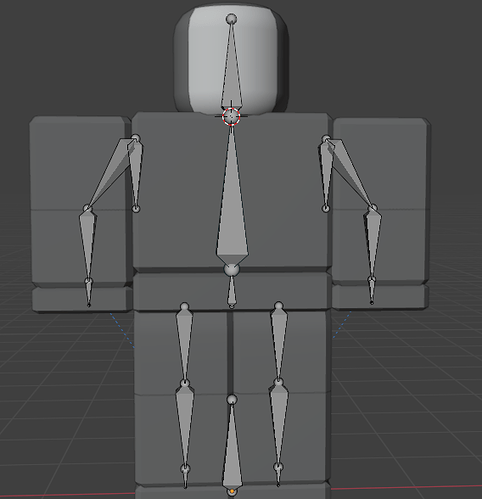This screenshot has height=499, width=482.
Task: Click the joint sphere at the head bone's tip
Action: (231, 19)
